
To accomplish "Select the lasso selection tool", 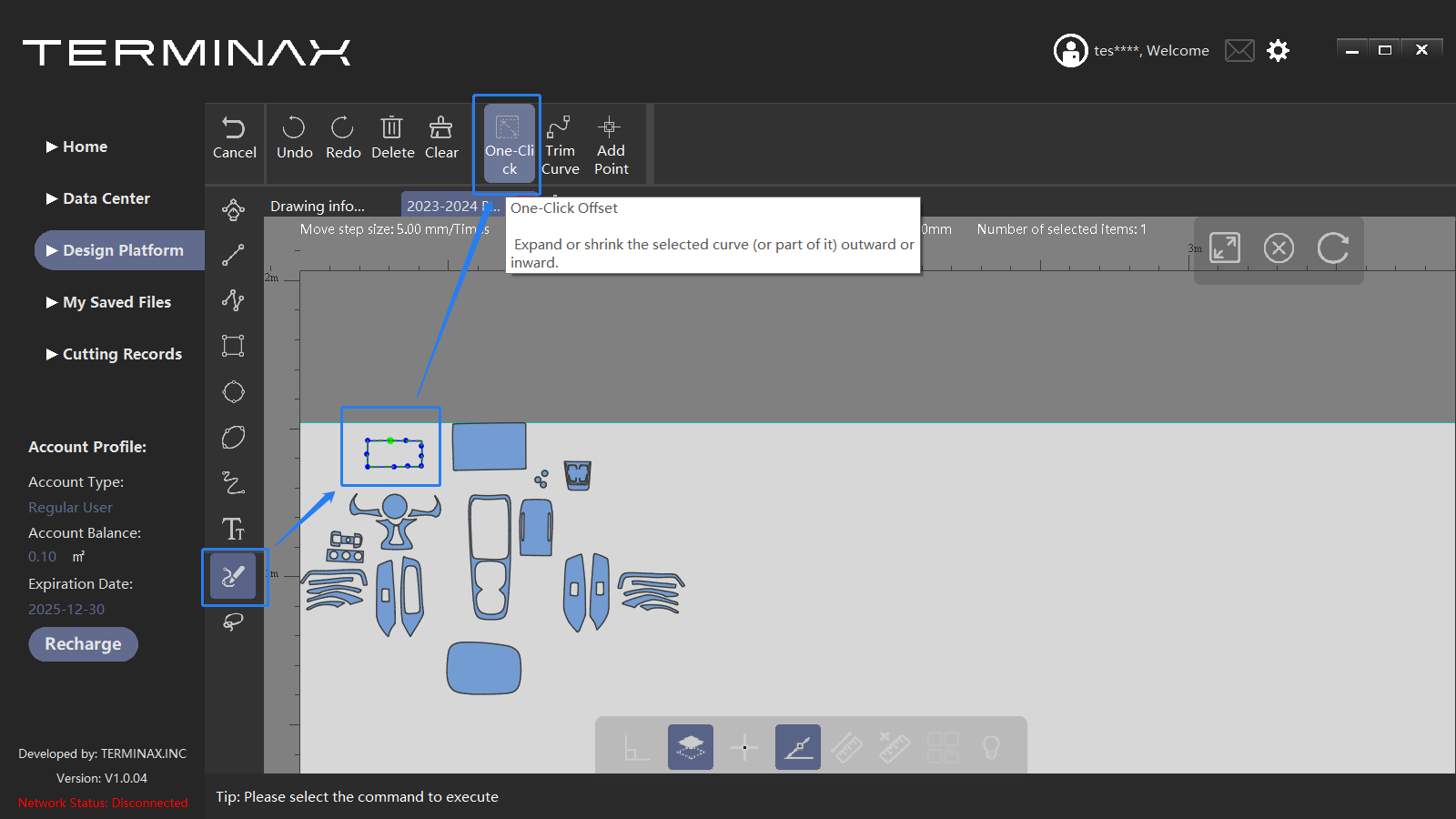I will coord(233,622).
